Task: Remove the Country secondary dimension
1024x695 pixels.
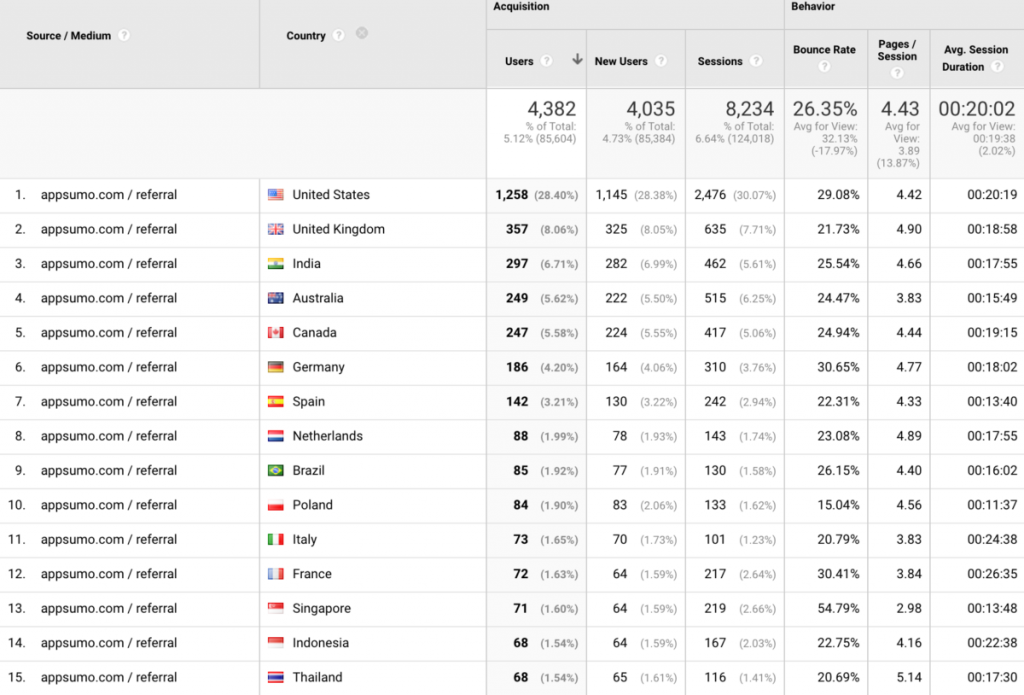Action: 361,33
